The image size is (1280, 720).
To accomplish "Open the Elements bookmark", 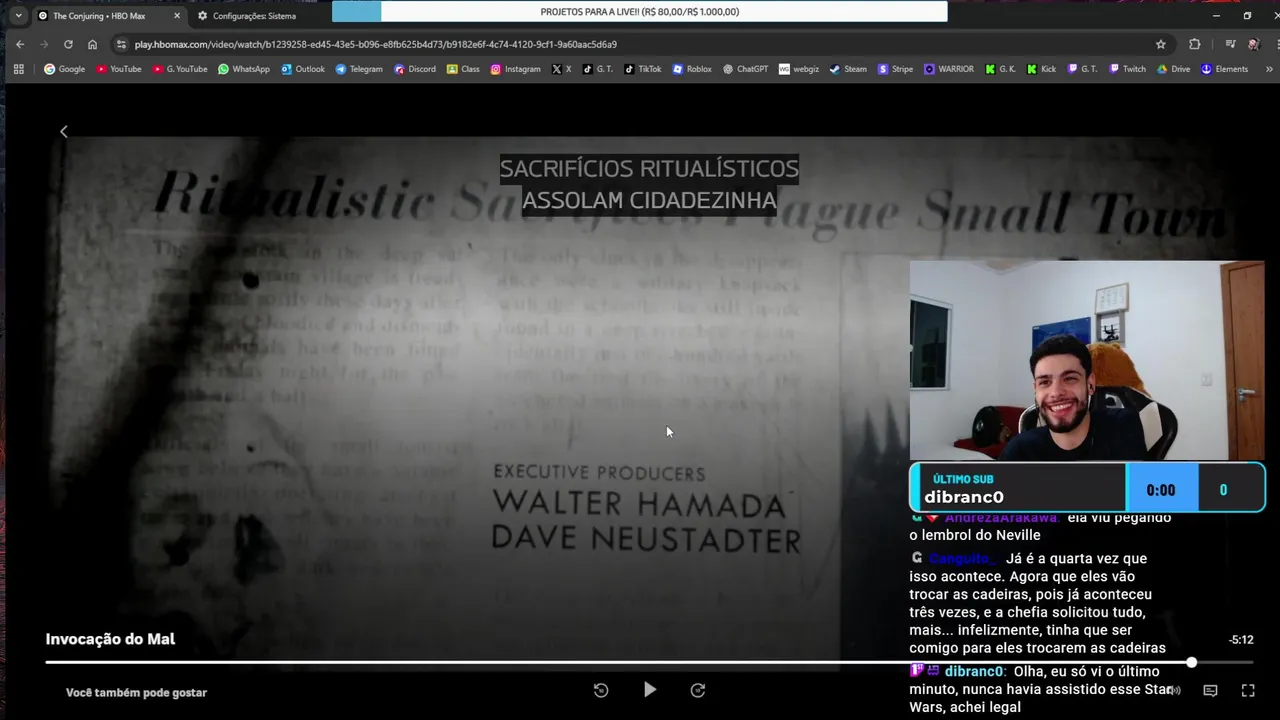I will click(x=1224, y=69).
